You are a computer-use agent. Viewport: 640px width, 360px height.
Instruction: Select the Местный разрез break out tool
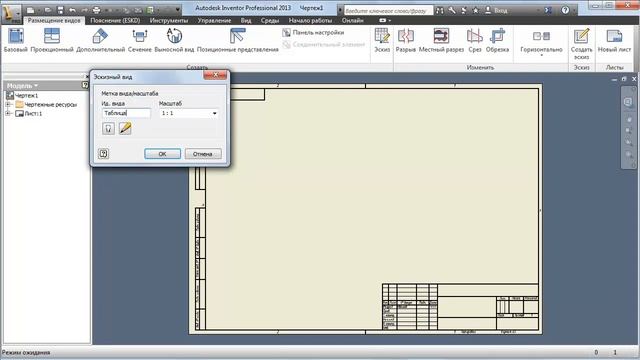pos(441,40)
